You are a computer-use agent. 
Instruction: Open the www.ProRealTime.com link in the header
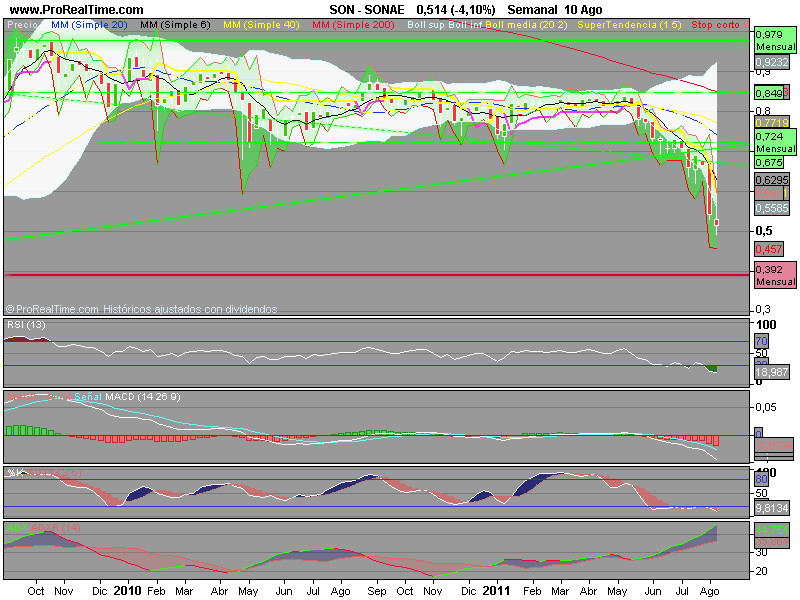point(77,10)
